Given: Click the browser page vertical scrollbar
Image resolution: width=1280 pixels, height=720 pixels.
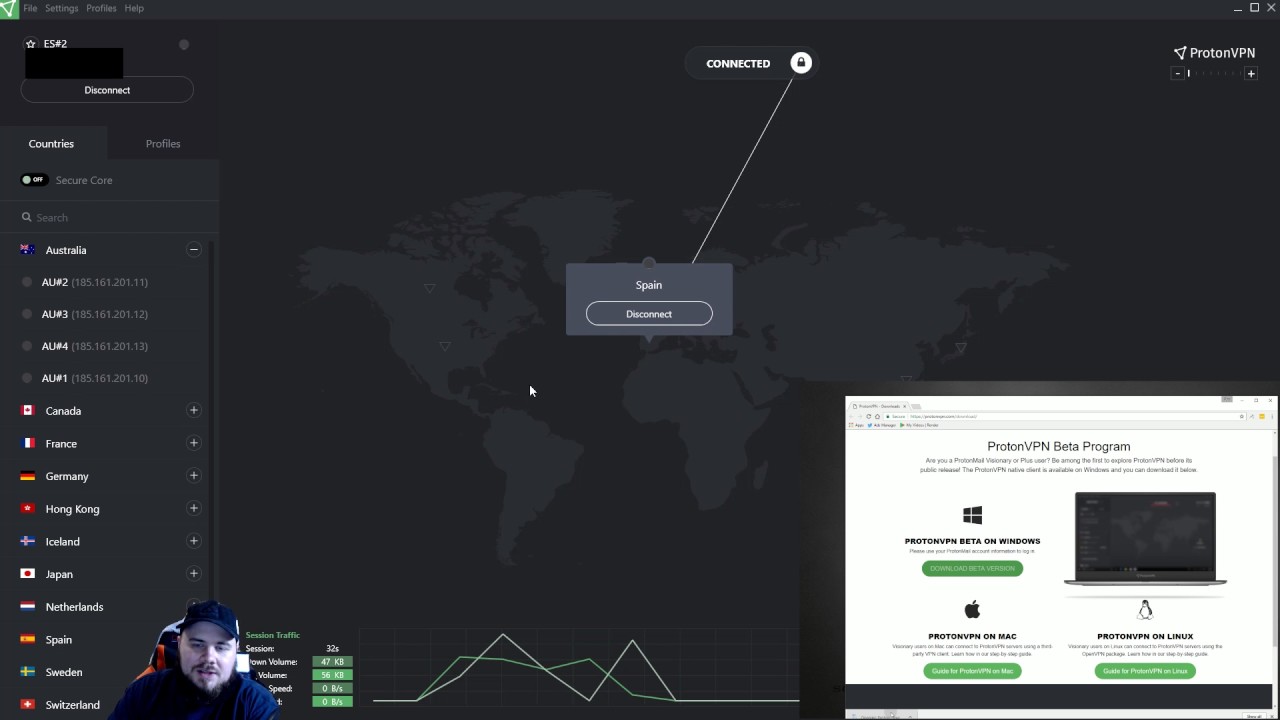Looking at the screenshot, I should pos(1273,550).
